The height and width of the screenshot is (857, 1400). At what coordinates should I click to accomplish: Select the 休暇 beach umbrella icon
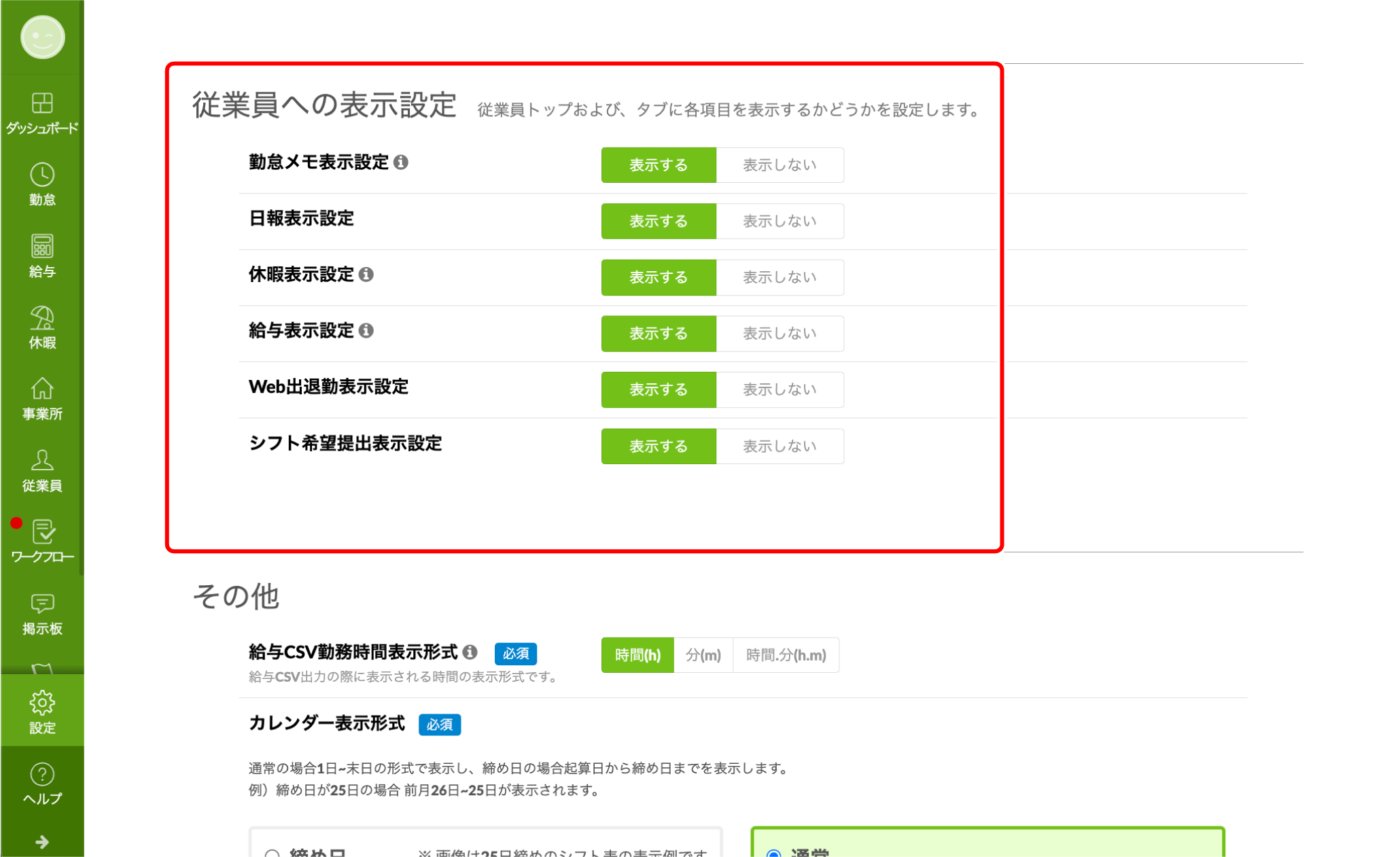42,318
